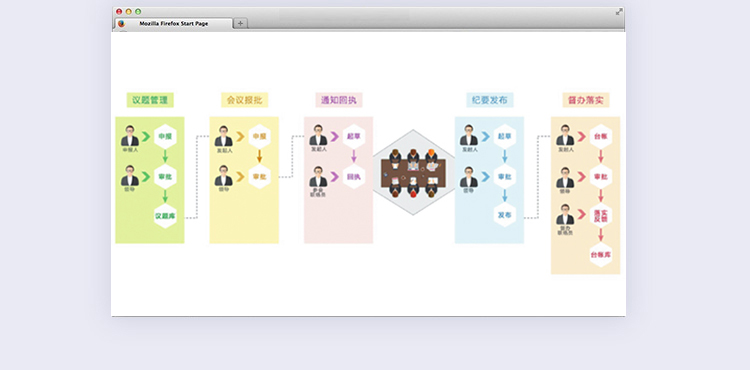Click the 通知回执 heading label
This screenshot has height=370, width=750.
pos(339,100)
